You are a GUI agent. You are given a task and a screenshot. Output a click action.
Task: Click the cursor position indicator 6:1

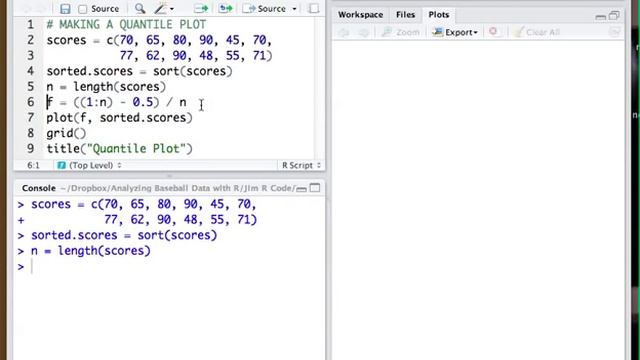pos(33,165)
